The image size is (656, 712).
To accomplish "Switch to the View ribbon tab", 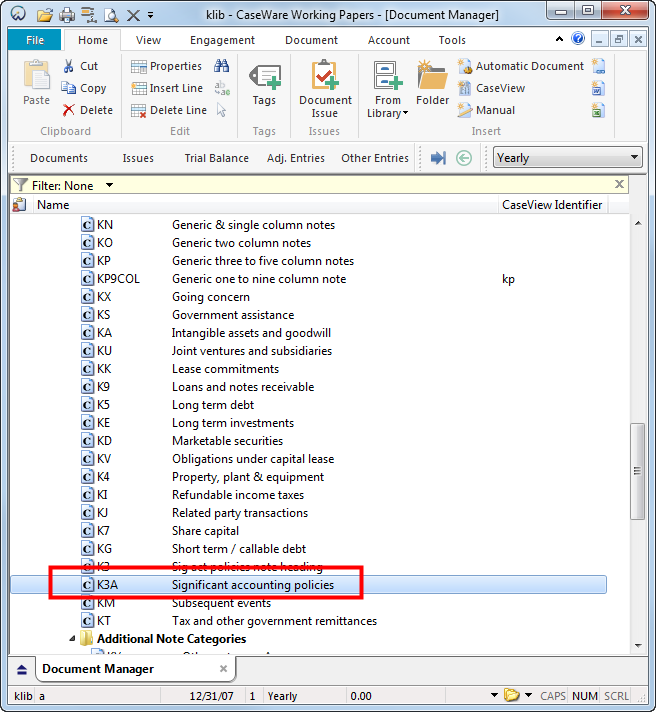I will 148,40.
